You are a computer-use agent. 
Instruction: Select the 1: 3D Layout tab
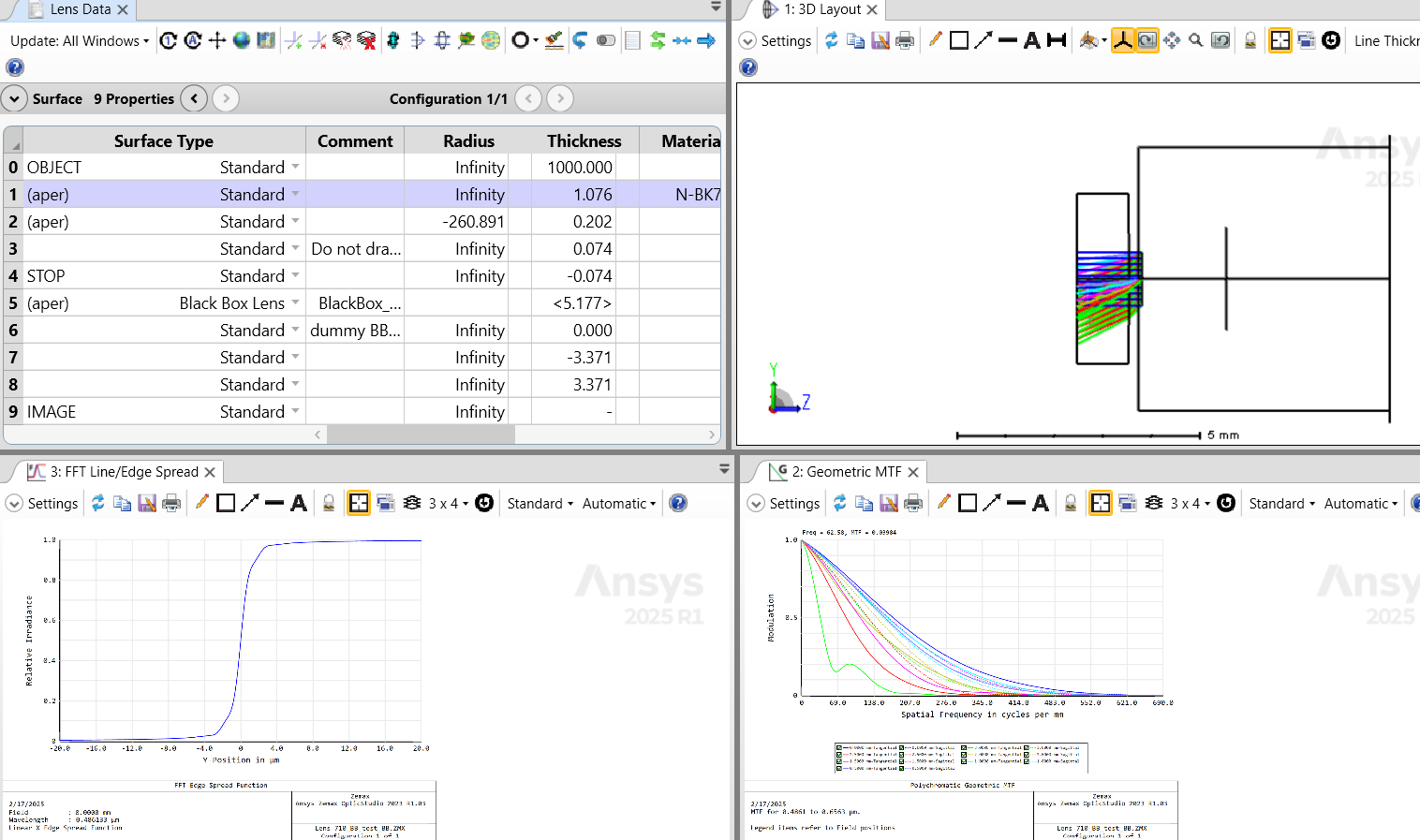[x=821, y=9]
